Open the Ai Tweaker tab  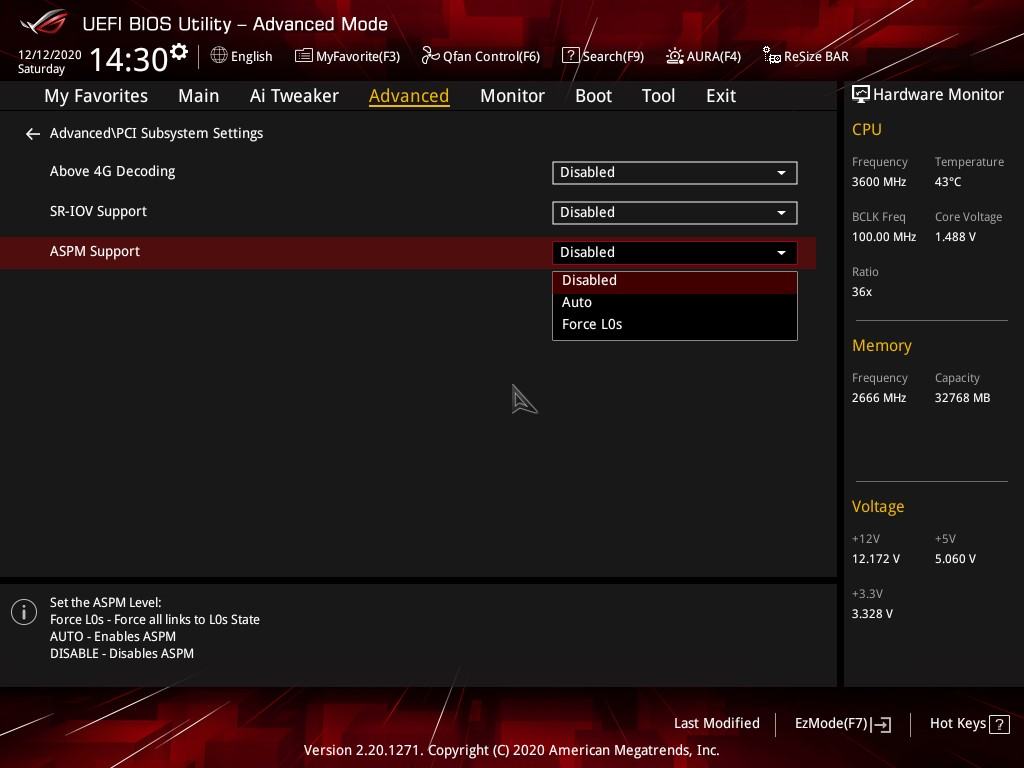coord(294,96)
